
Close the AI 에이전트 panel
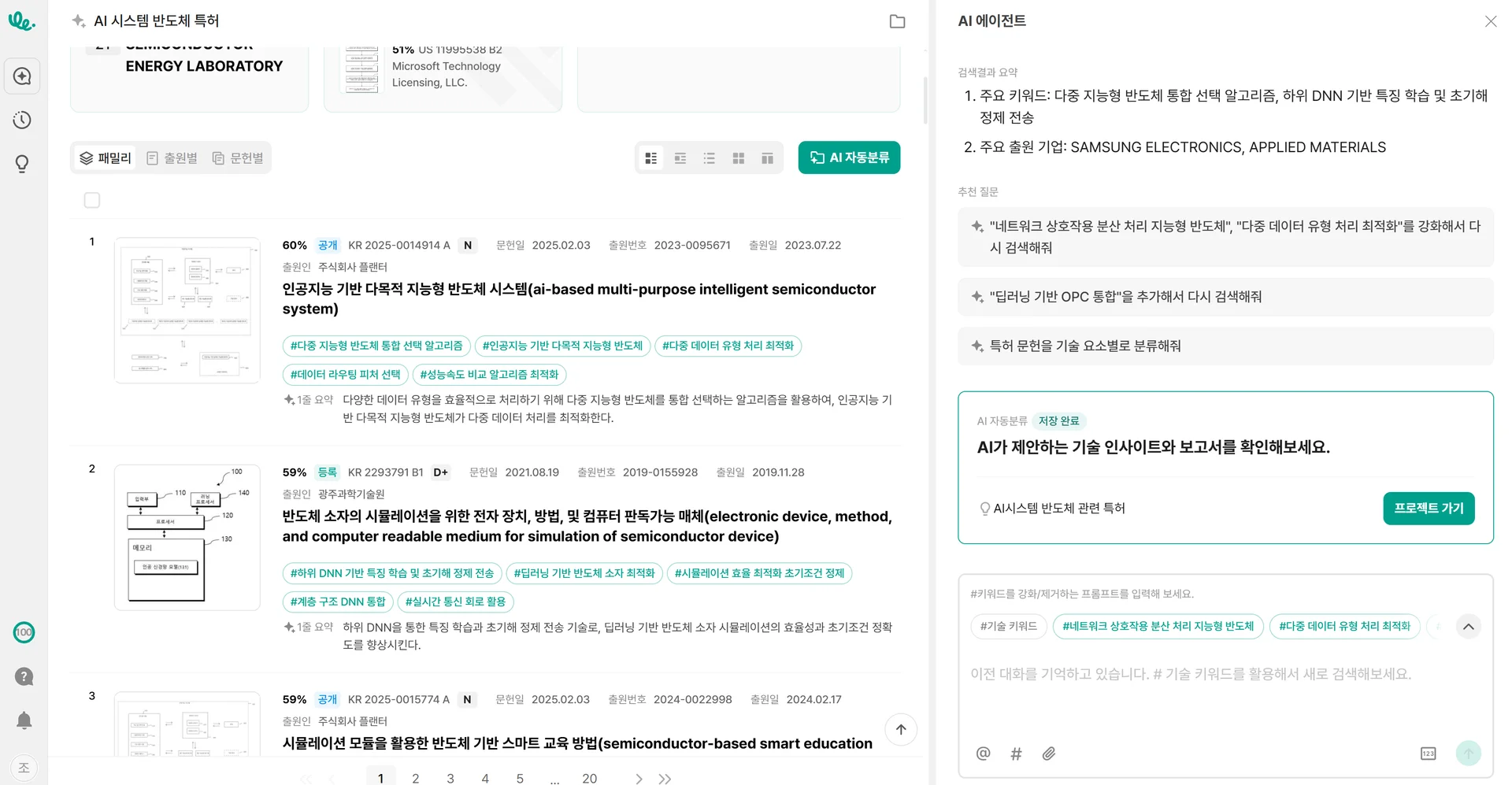1490,21
